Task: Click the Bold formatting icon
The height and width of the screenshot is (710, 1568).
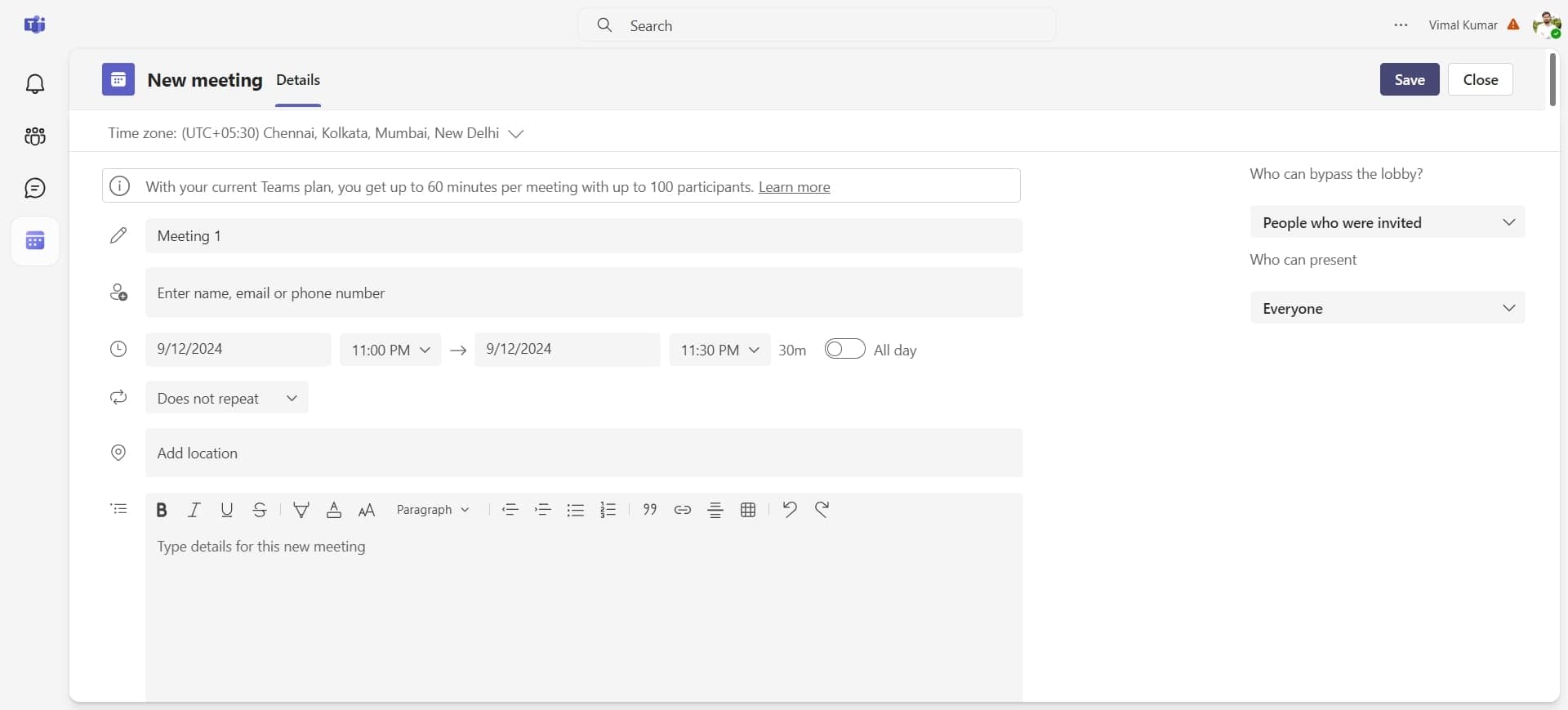Action: point(162,510)
